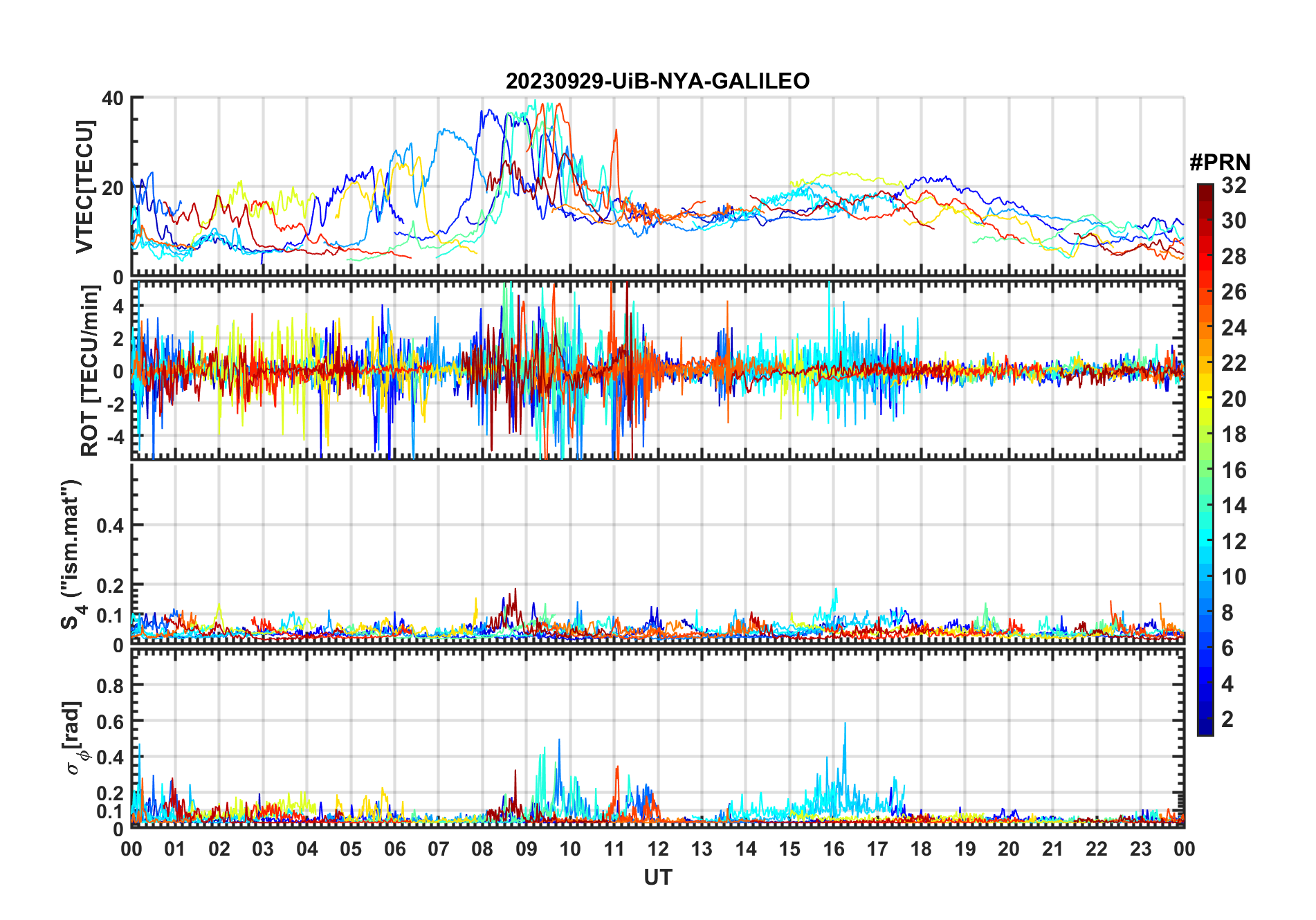Click the 18 hour tick label
This screenshot has width=1316, height=920.
[921, 849]
